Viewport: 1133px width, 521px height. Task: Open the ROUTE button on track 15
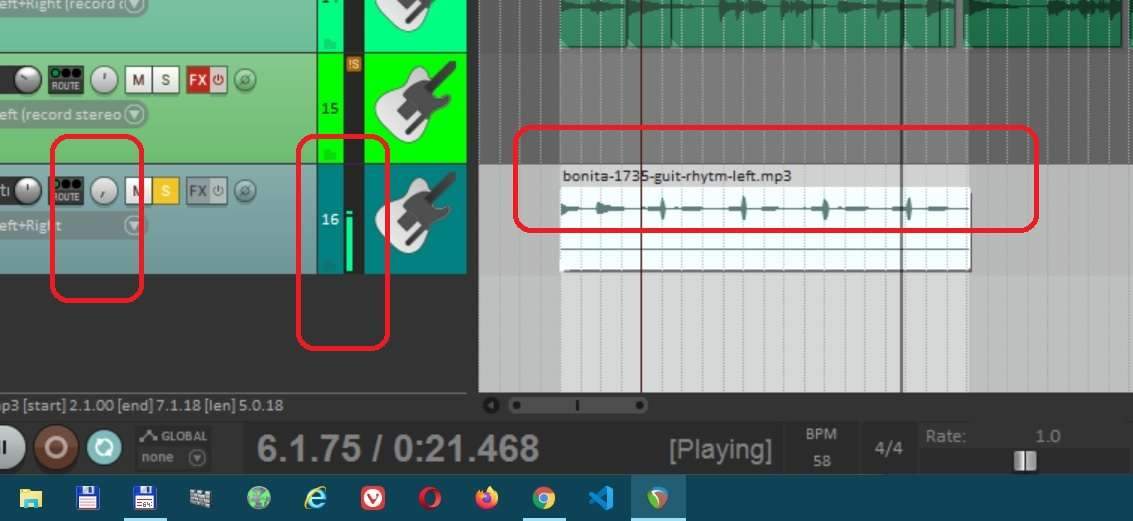(x=66, y=80)
